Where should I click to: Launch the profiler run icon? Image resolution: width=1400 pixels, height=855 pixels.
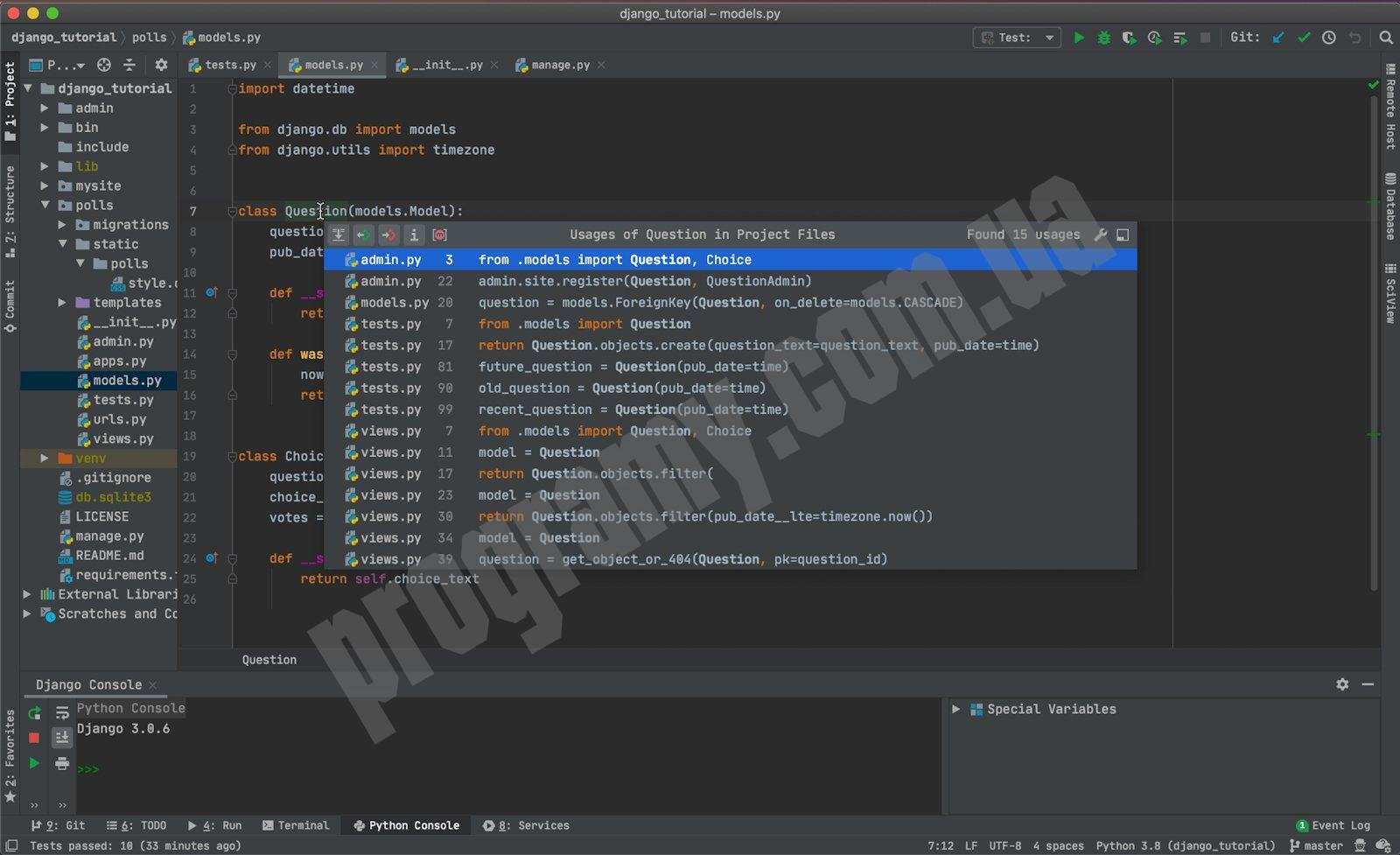[1155, 38]
